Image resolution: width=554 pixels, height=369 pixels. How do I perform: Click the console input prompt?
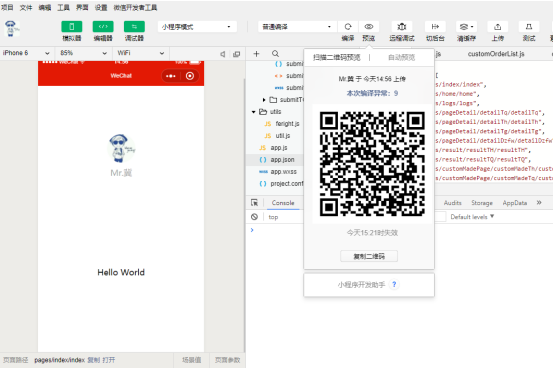252,230
